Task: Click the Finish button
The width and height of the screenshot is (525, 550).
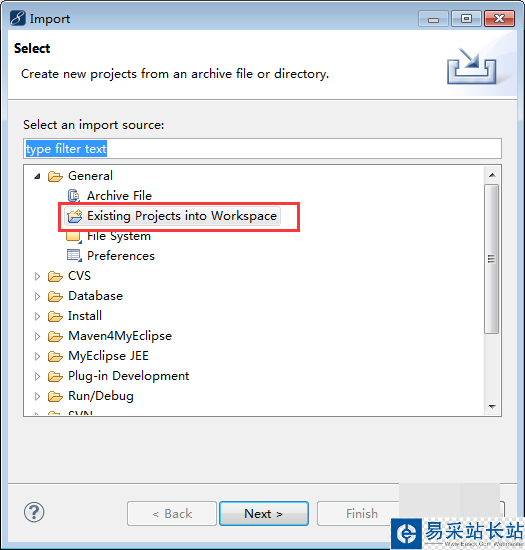Action: tap(362, 514)
